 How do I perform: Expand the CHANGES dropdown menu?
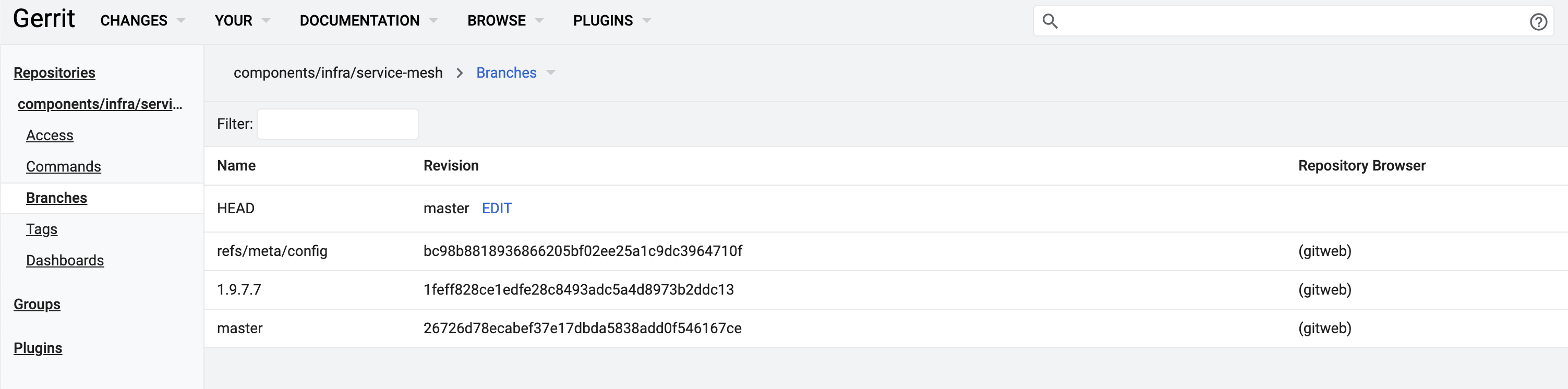(x=142, y=21)
